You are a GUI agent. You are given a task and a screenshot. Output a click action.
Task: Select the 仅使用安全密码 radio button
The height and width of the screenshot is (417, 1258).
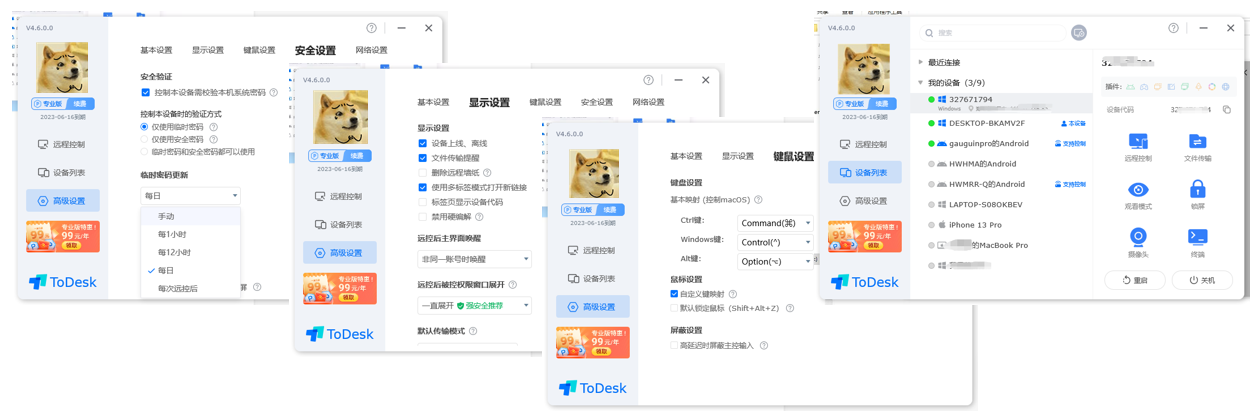click(145, 140)
